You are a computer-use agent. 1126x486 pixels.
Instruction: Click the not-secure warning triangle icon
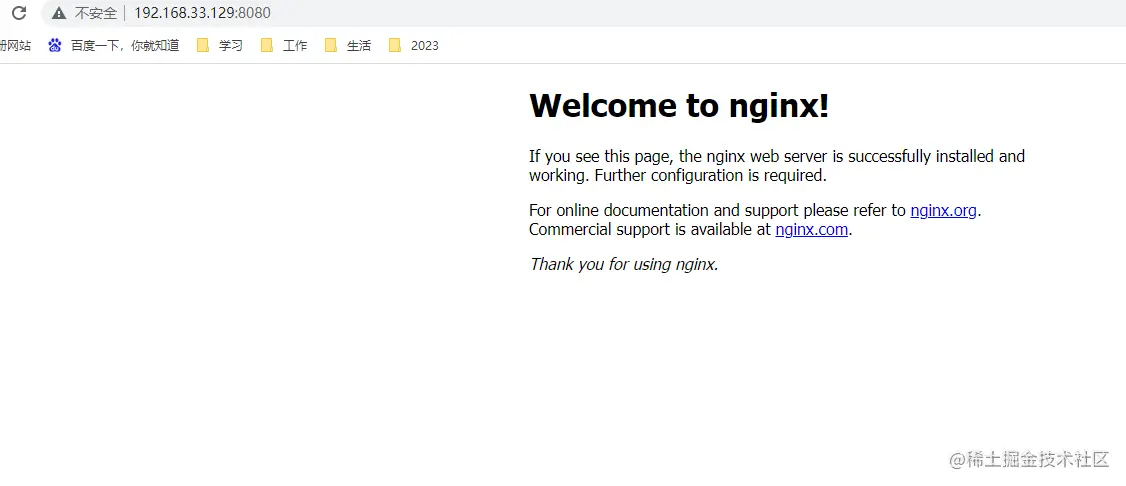tap(59, 13)
